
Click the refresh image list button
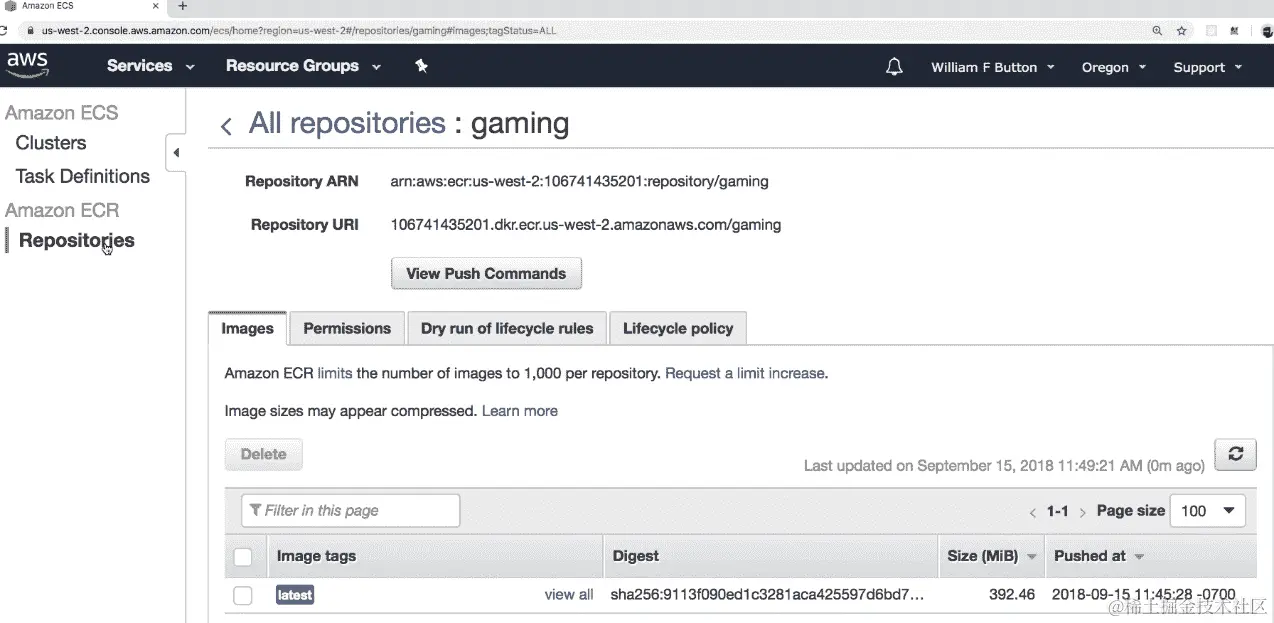pyautogui.click(x=1235, y=453)
